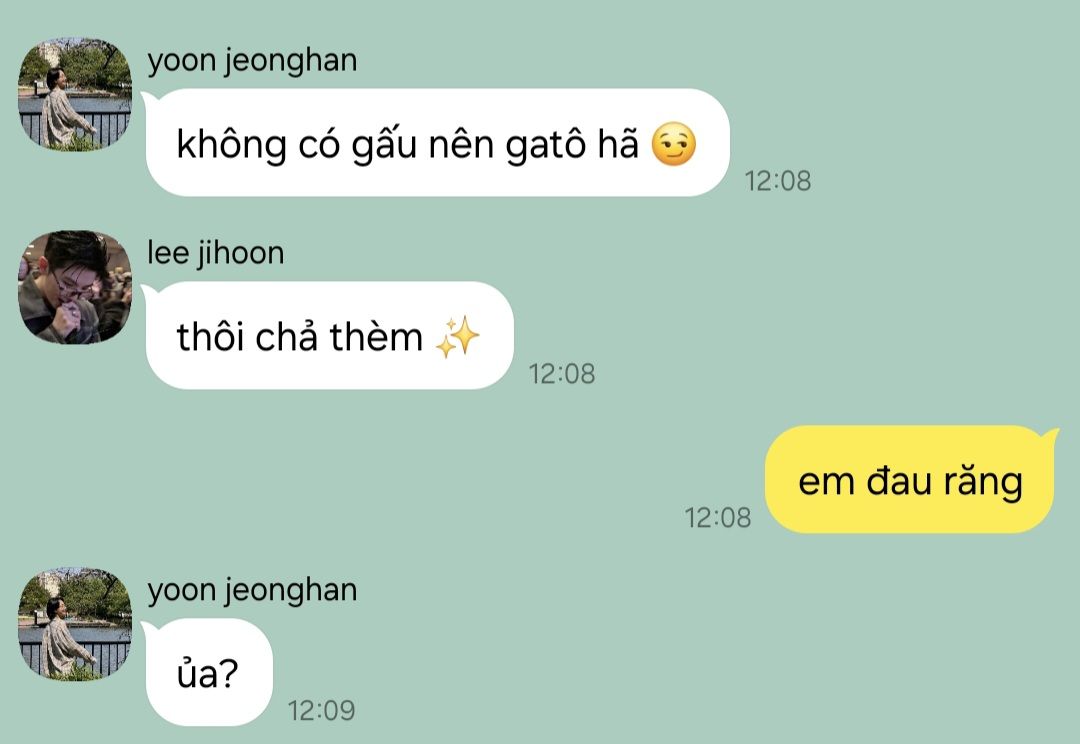
Task: Click the sparkles emoji in lee jihoon's message
Action: [458, 337]
